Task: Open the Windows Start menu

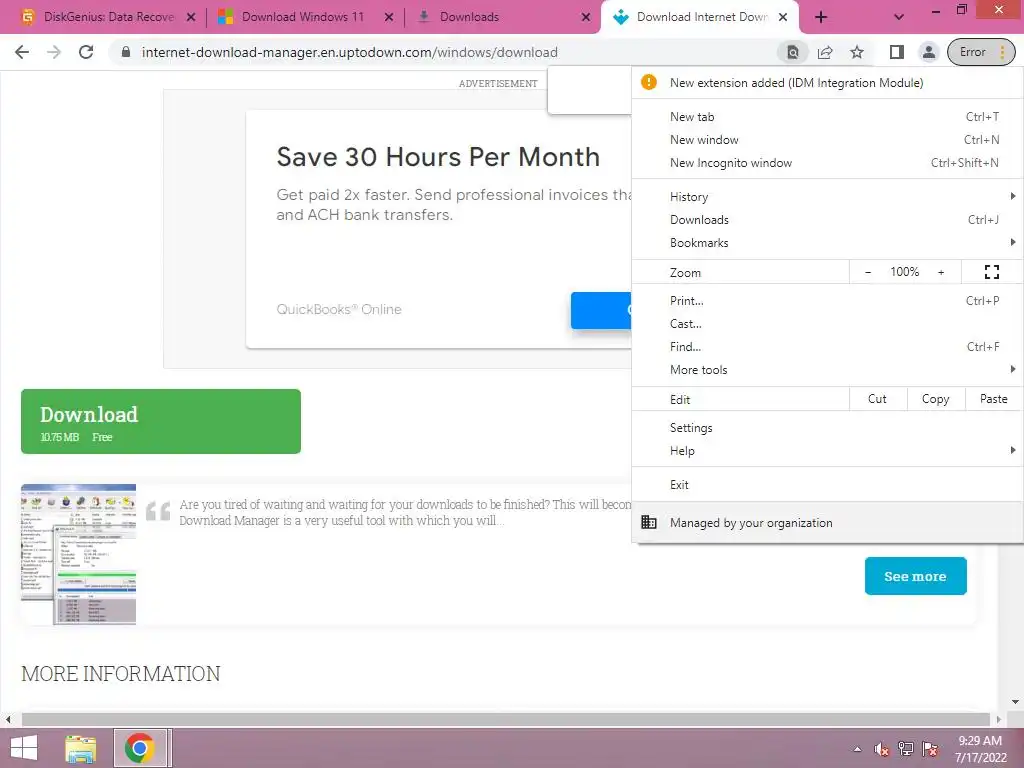Action: click(24, 748)
